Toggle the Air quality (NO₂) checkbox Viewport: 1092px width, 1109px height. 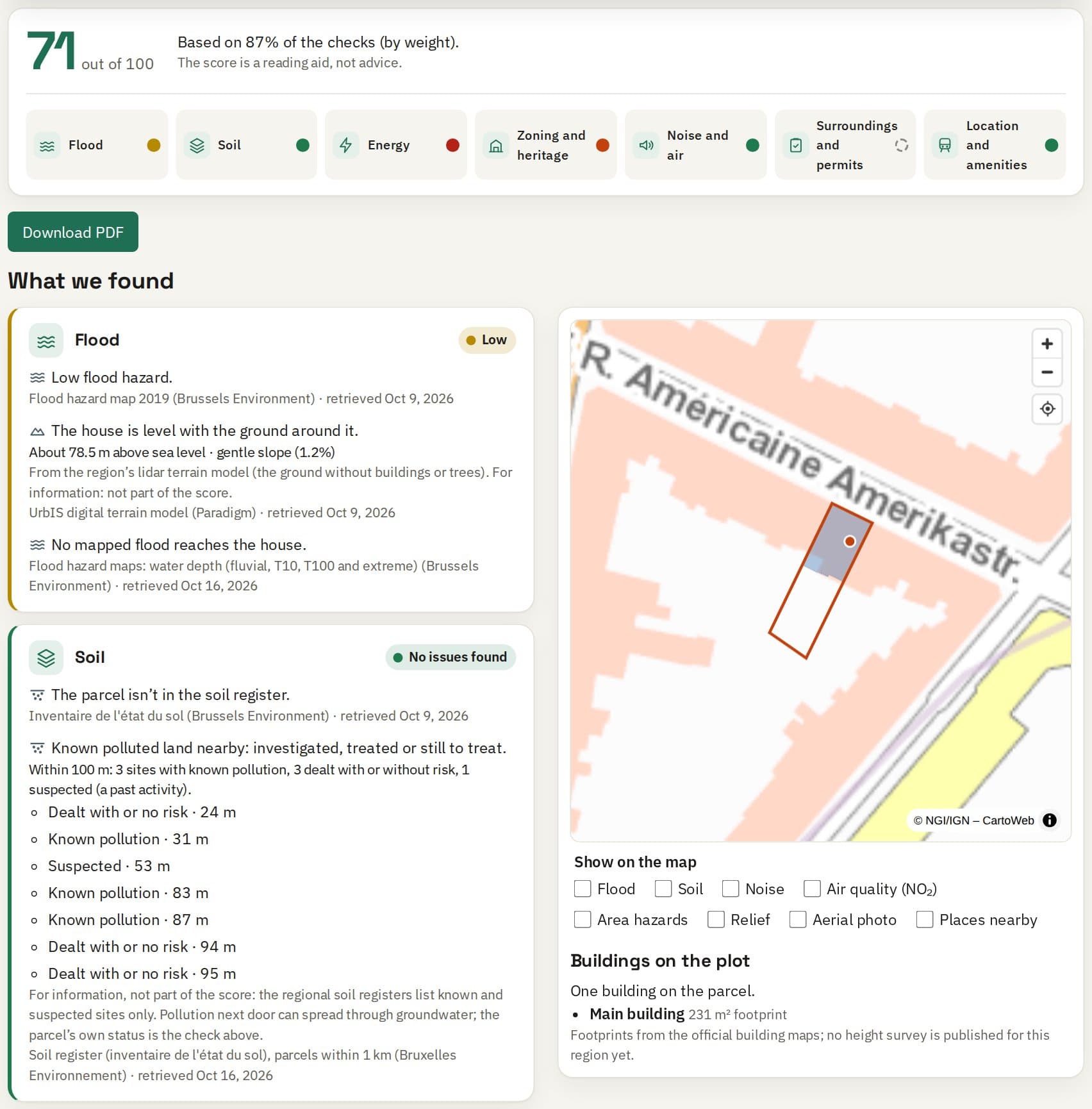(x=812, y=888)
